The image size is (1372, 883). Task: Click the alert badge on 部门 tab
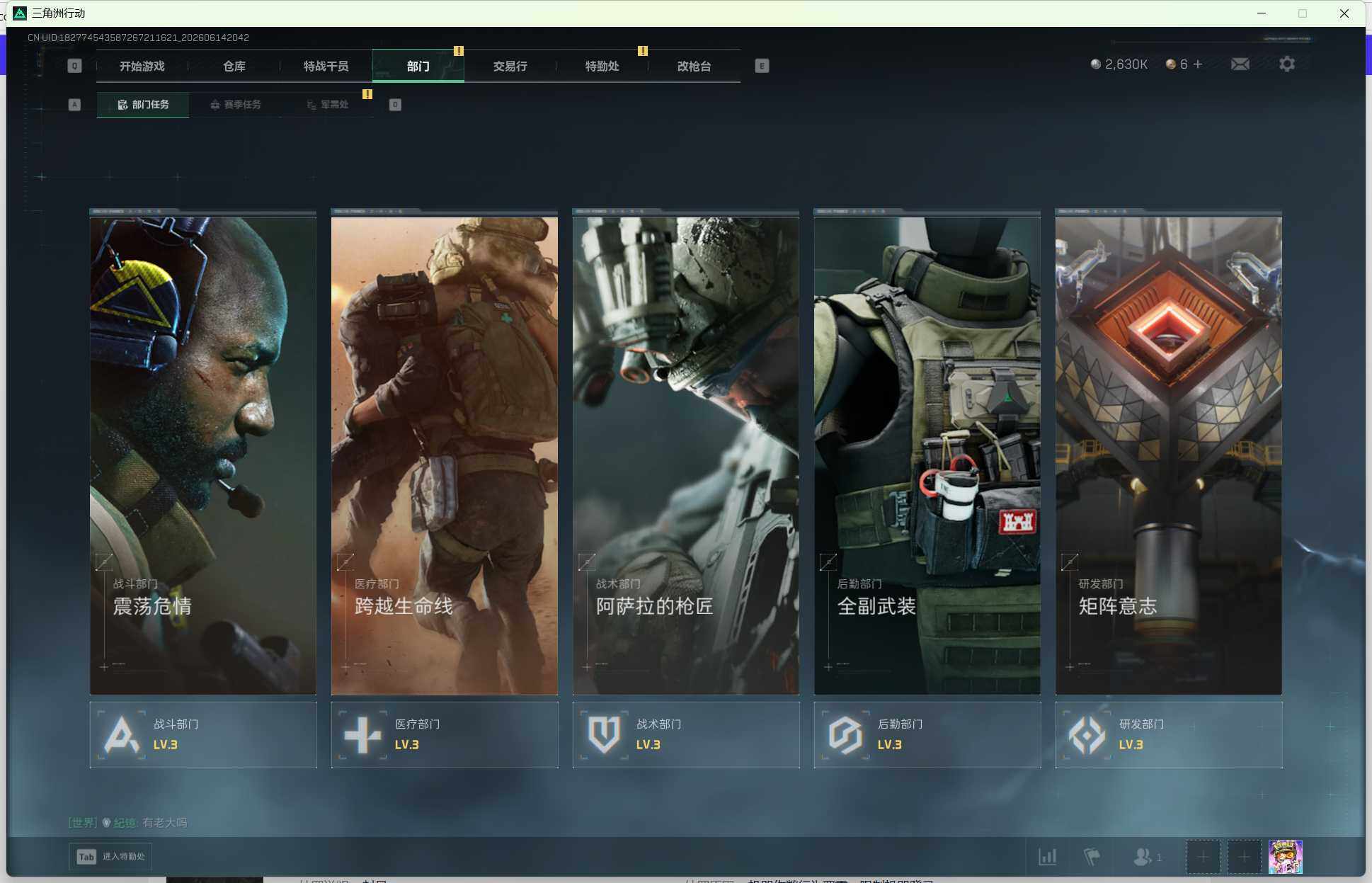458,51
